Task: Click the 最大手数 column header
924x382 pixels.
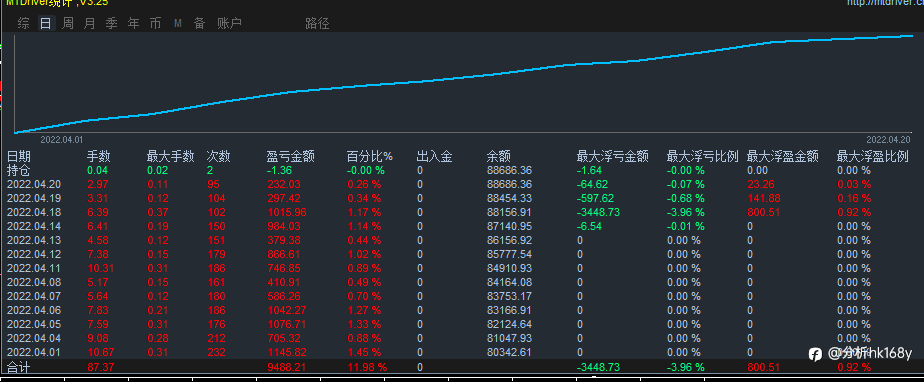Action: click(x=170, y=156)
